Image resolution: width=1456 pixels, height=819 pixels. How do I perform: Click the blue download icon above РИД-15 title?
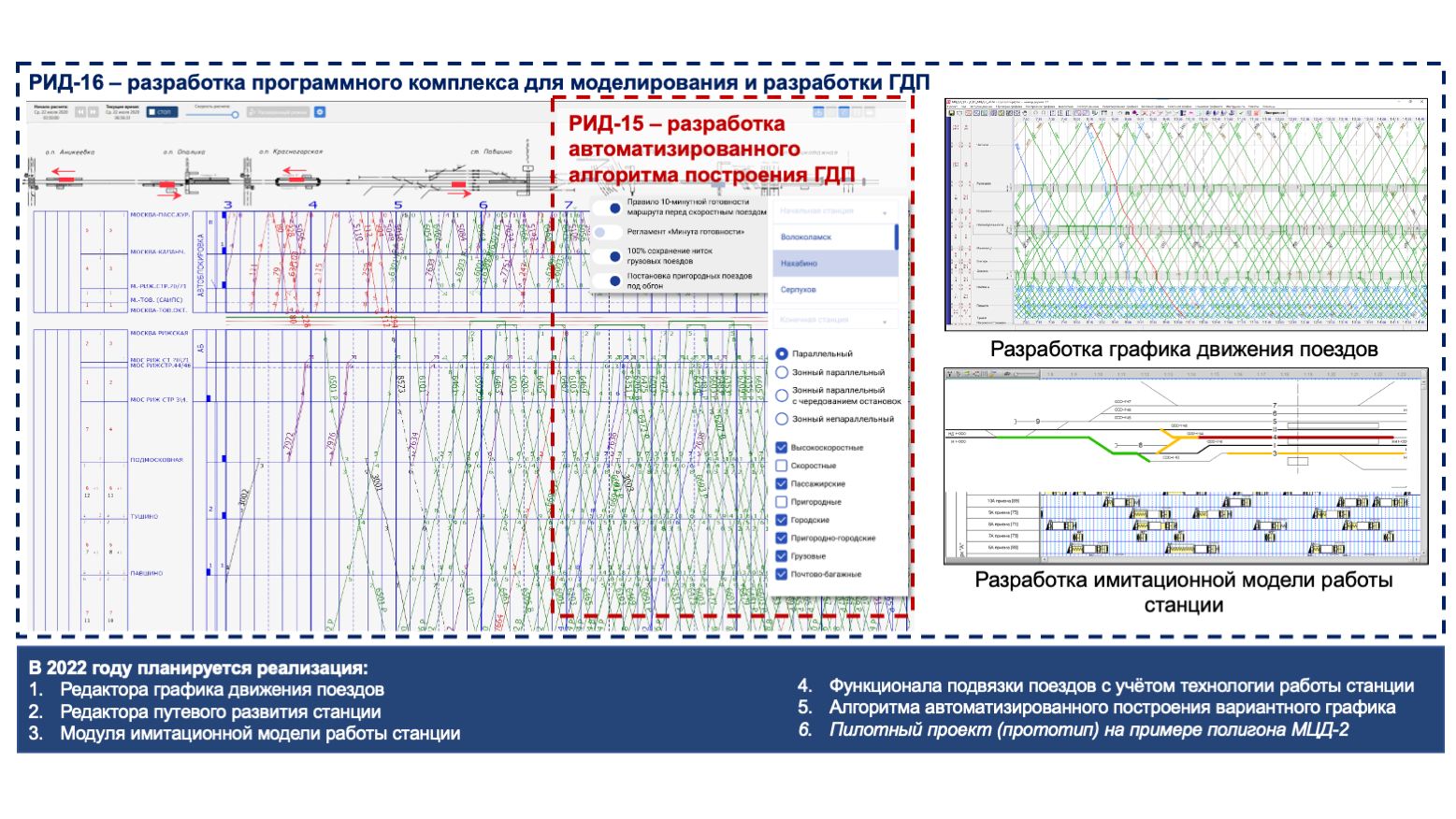(818, 112)
